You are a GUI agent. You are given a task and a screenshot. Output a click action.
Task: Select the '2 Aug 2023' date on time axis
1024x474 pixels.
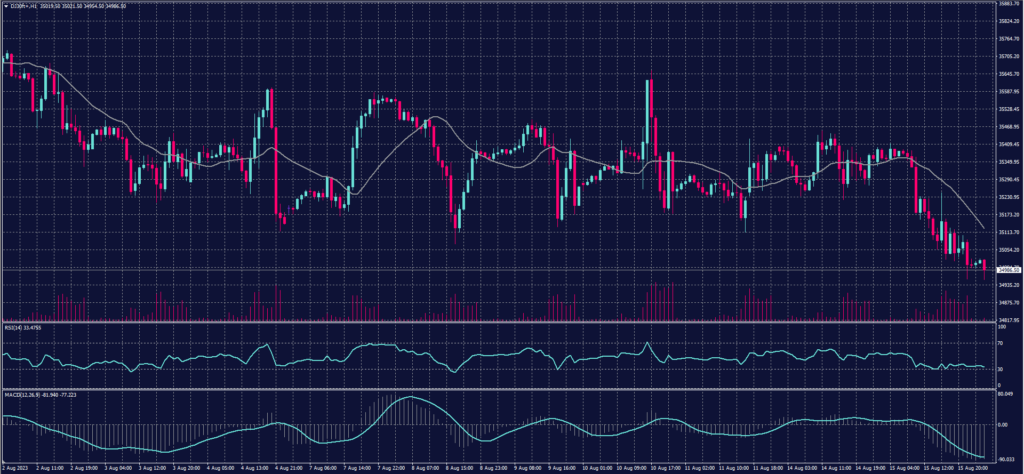coord(14,467)
